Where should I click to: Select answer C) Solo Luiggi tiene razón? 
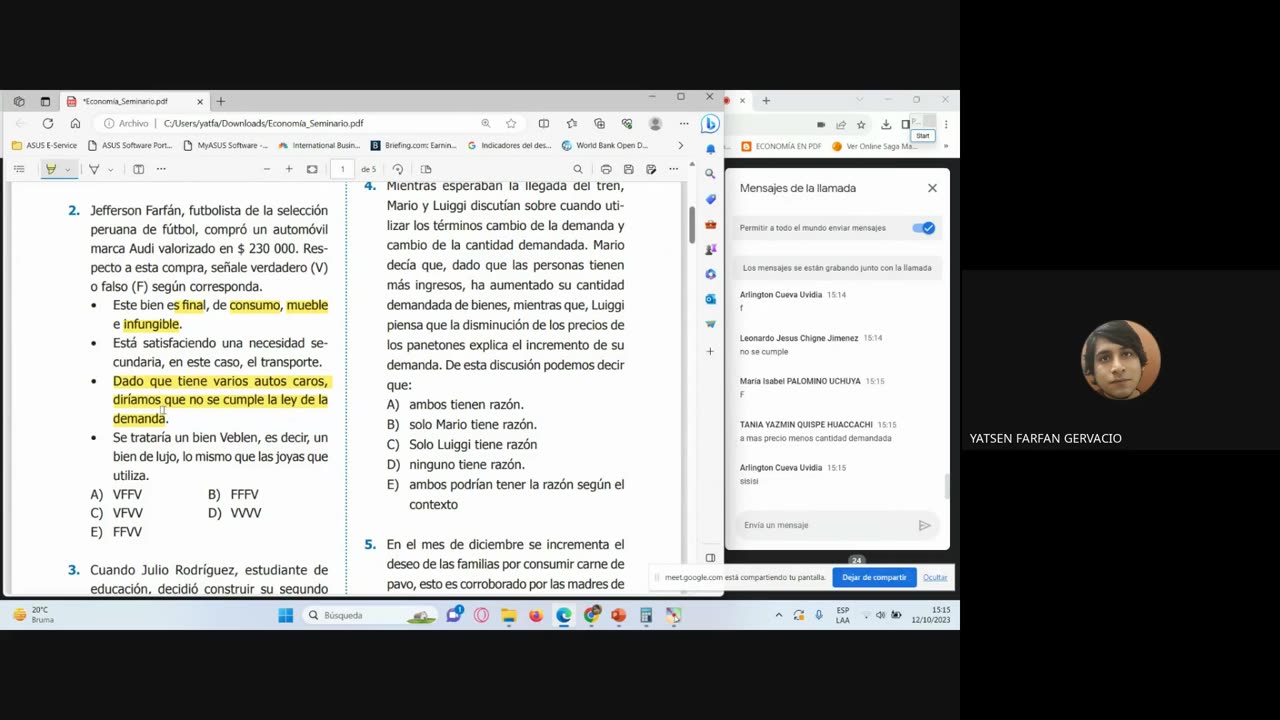click(x=462, y=444)
